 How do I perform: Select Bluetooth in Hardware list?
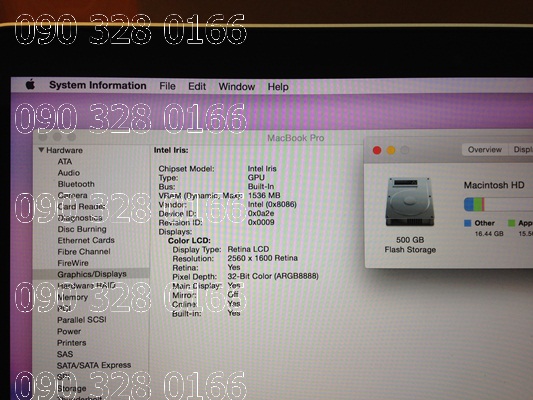(76, 184)
